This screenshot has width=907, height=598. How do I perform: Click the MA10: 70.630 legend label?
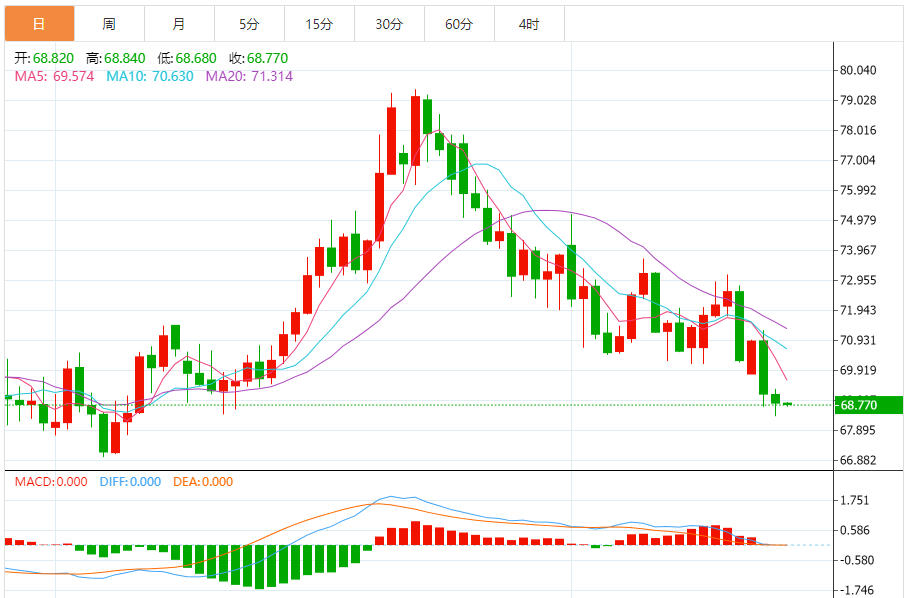click(150, 76)
